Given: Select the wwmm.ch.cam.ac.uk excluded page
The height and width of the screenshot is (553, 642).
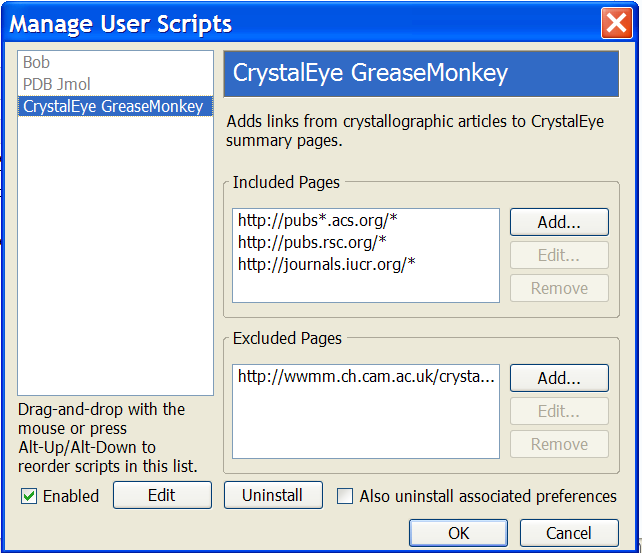Looking at the screenshot, I should [365, 376].
